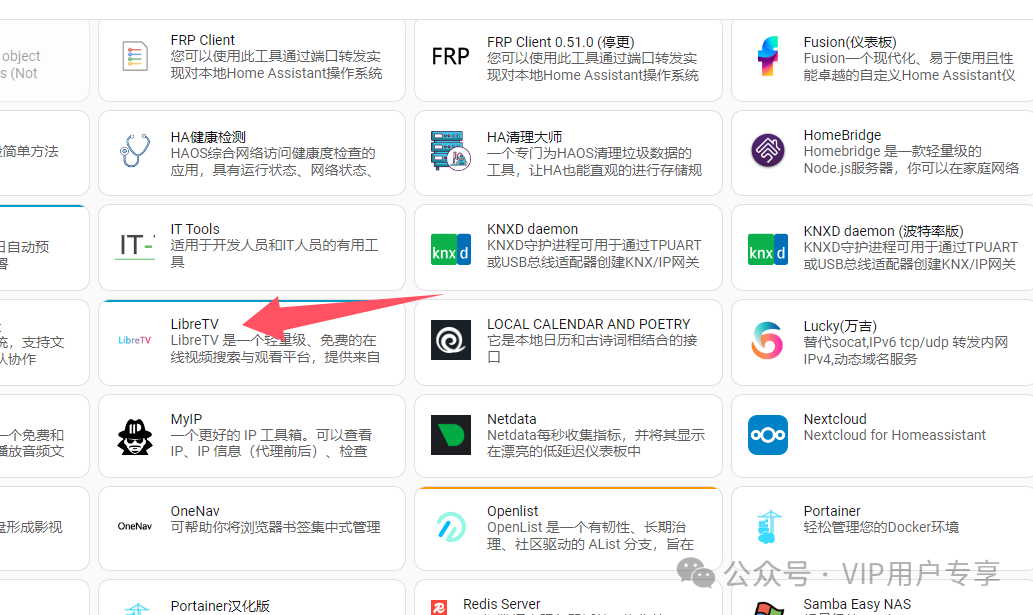Open the Netdata title
The width and height of the screenshot is (1033, 615).
pyautogui.click(x=511, y=419)
